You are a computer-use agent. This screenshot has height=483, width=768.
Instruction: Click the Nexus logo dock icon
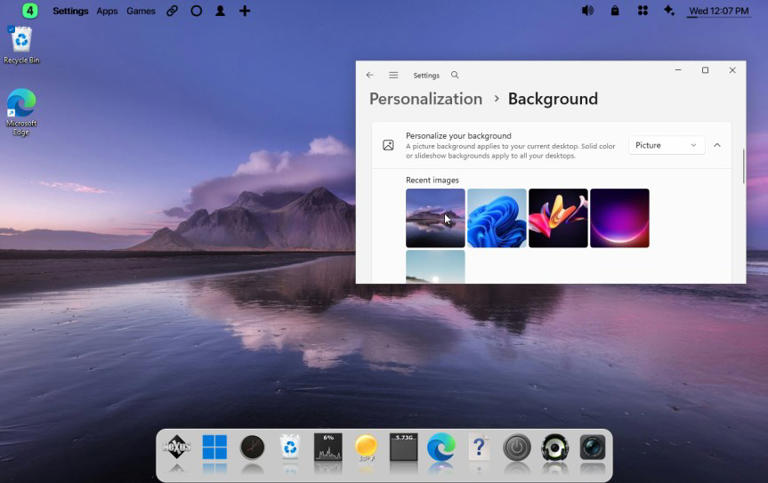point(177,447)
